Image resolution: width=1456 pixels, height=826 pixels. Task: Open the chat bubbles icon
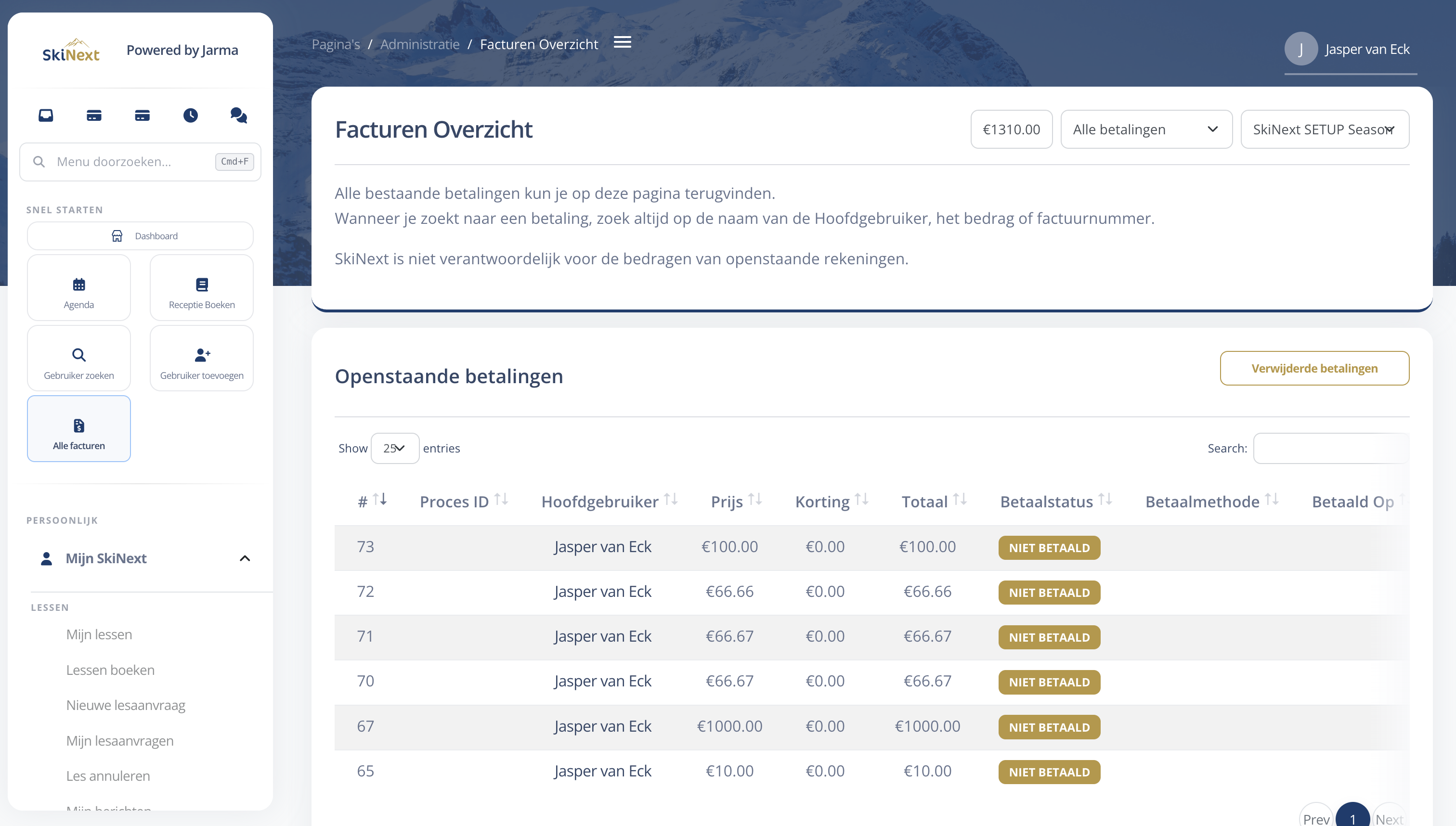[x=239, y=115]
